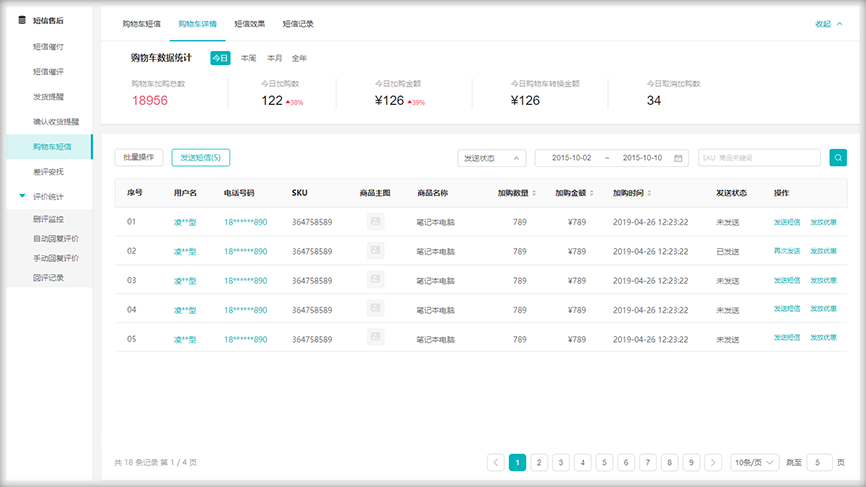Click end date 2015-10-10 field
Screen dimensions: 866x487
pos(642,158)
